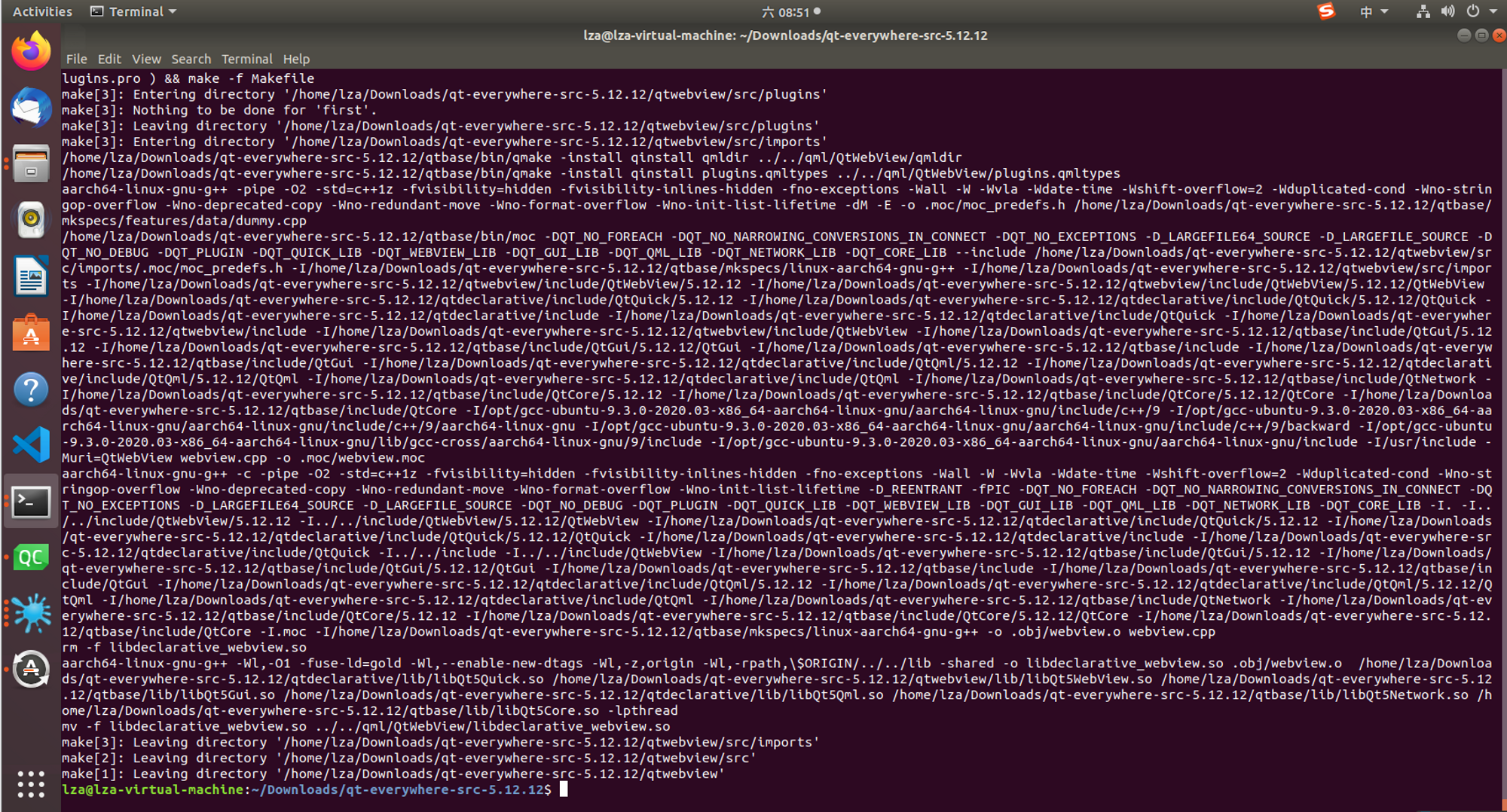The height and width of the screenshot is (812, 1507).
Task: Expand the input method language dropdown
Action: pyautogui.click(x=1373, y=11)
